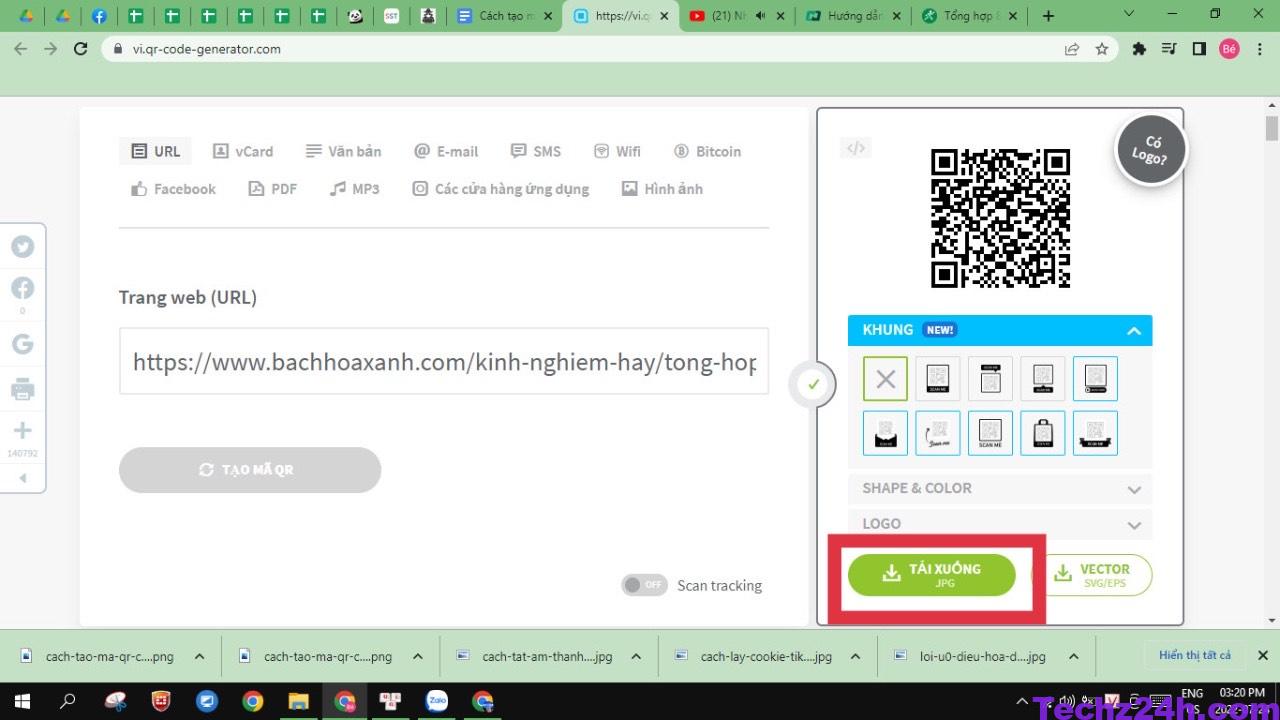Select the Wifi QR type
Viewport: 1280px width, 720px height.
coord(617,151)
